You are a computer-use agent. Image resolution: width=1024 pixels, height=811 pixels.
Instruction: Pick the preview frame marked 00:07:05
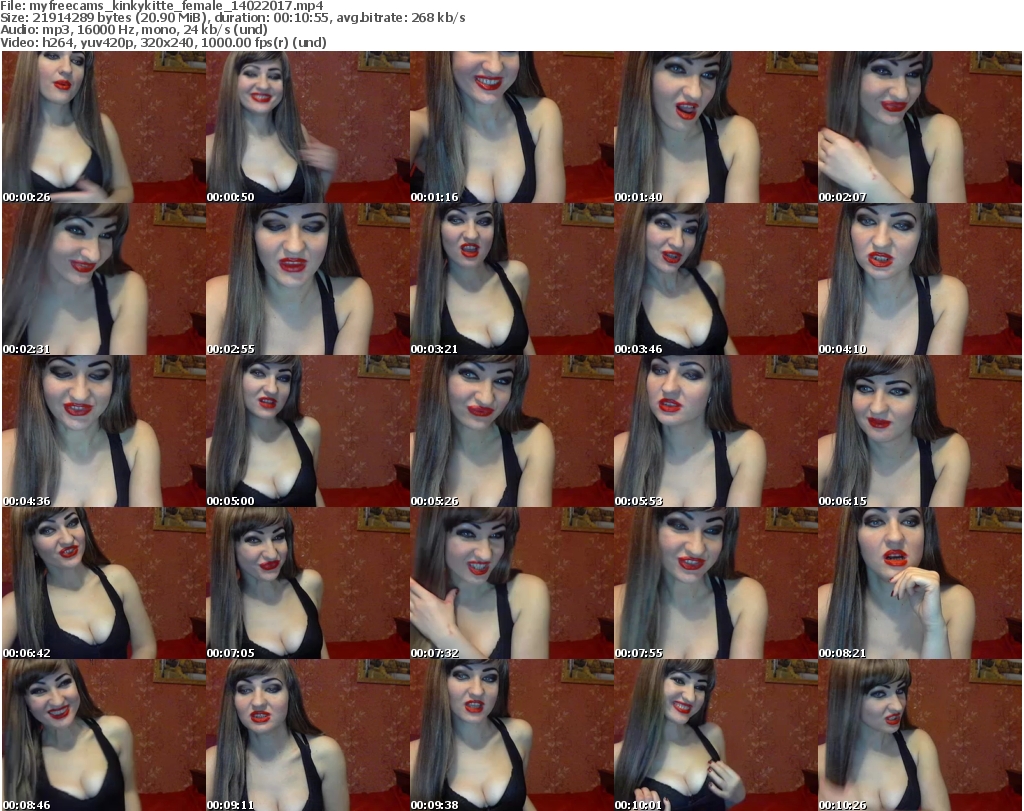(x=308, y=583)
